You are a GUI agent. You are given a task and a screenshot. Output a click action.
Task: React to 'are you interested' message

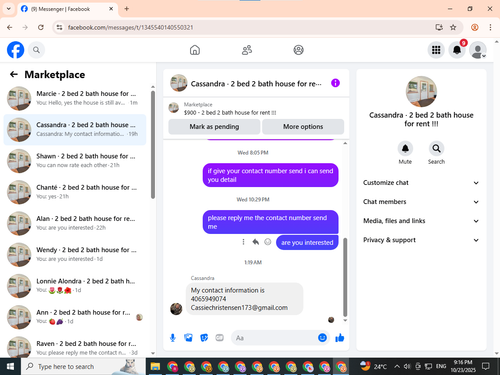[268, 242]
